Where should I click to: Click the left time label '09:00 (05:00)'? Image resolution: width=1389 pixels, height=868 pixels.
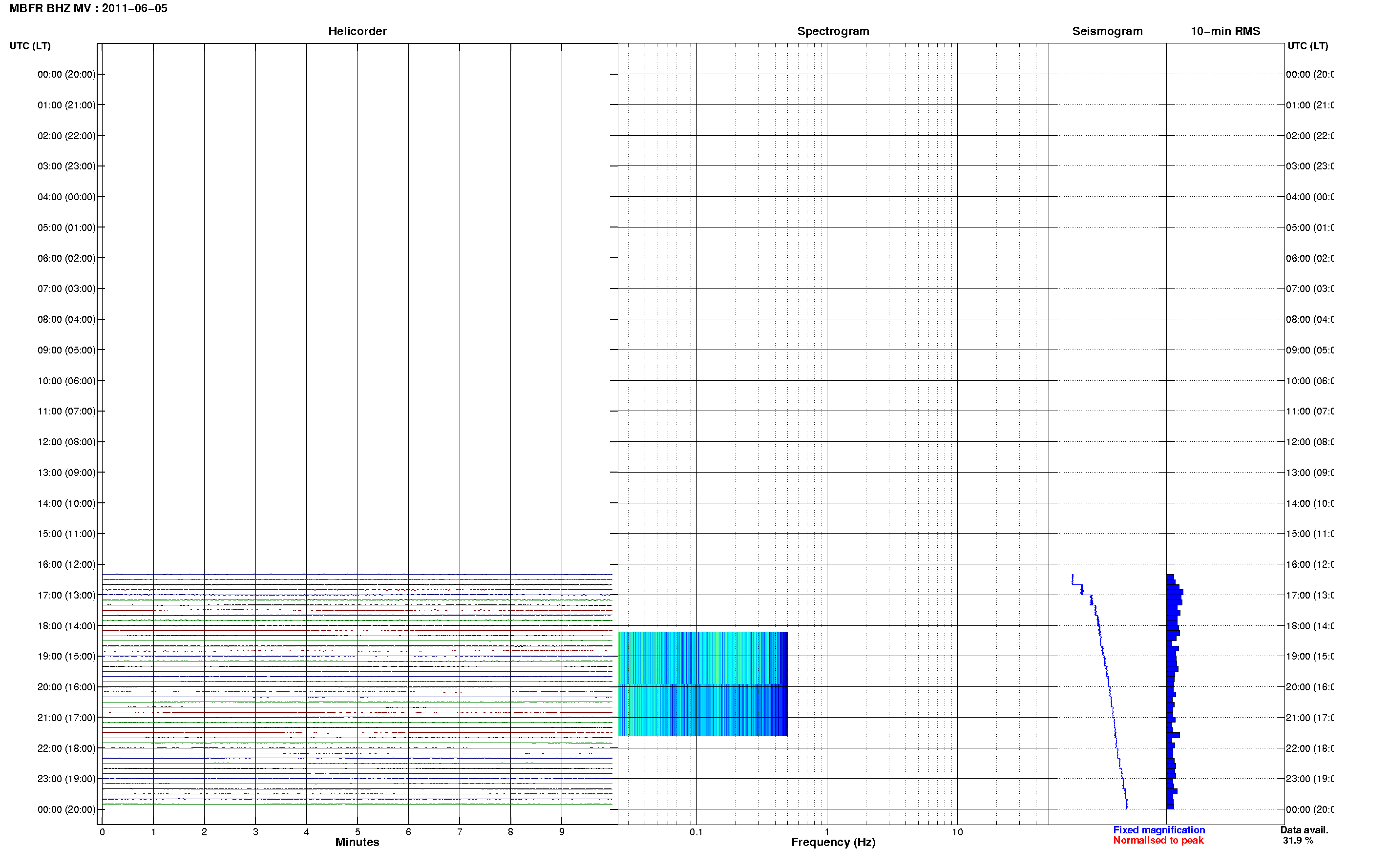tap(66, 350)
